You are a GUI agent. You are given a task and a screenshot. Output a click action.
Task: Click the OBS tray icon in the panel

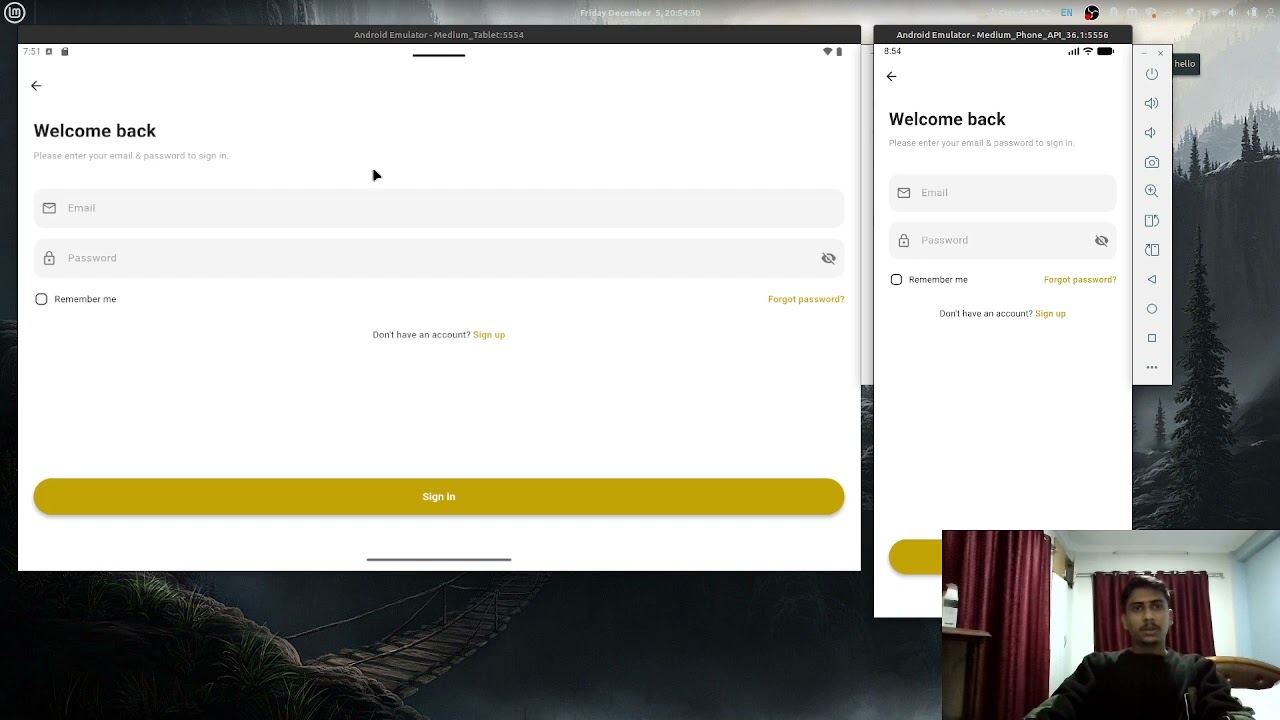coord(1092,13)
